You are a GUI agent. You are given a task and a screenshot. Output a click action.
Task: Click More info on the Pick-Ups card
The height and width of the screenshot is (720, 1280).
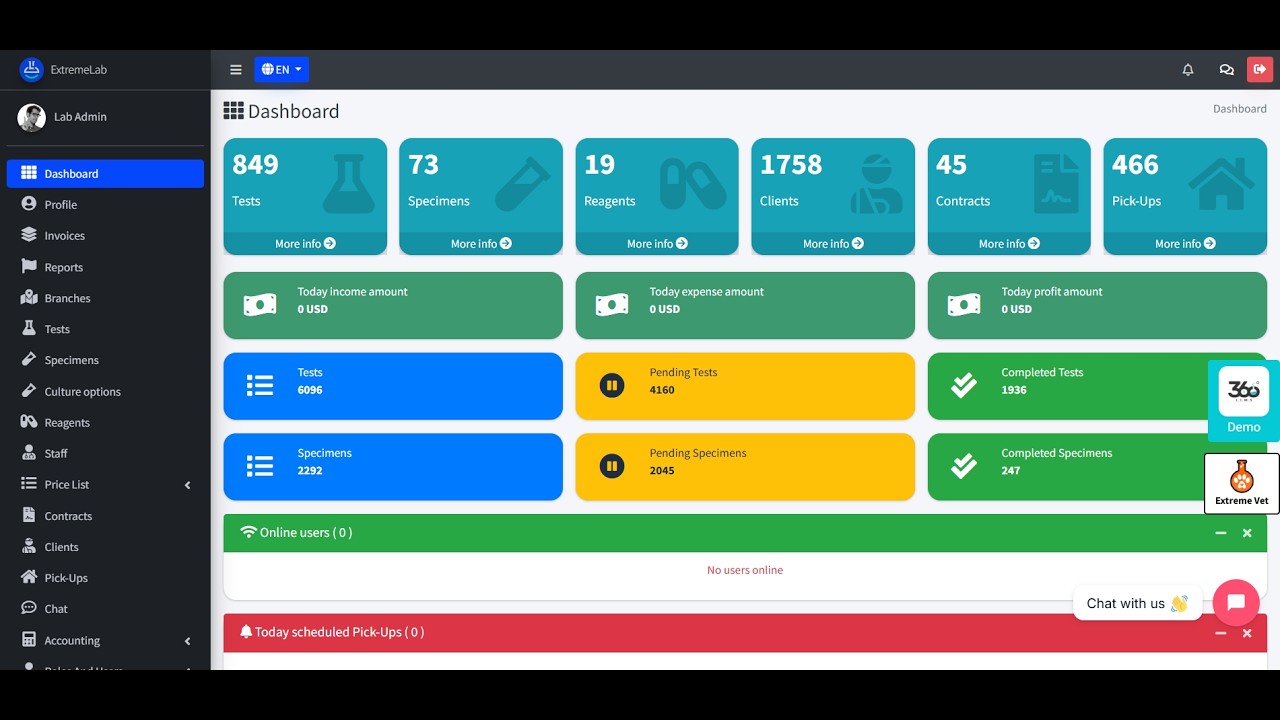(x=1185, y=243)
